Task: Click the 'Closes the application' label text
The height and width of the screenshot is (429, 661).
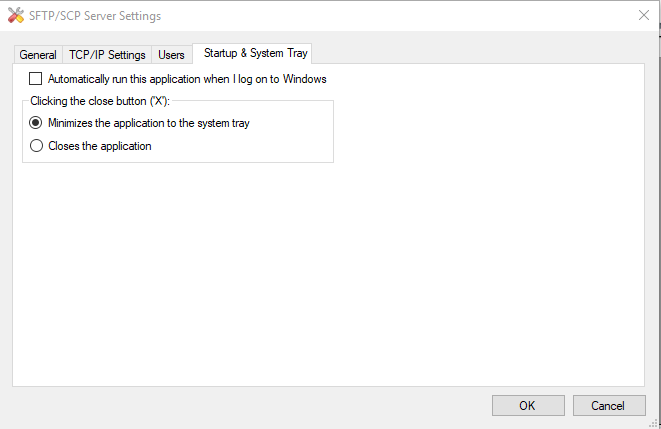Action: 100,145
